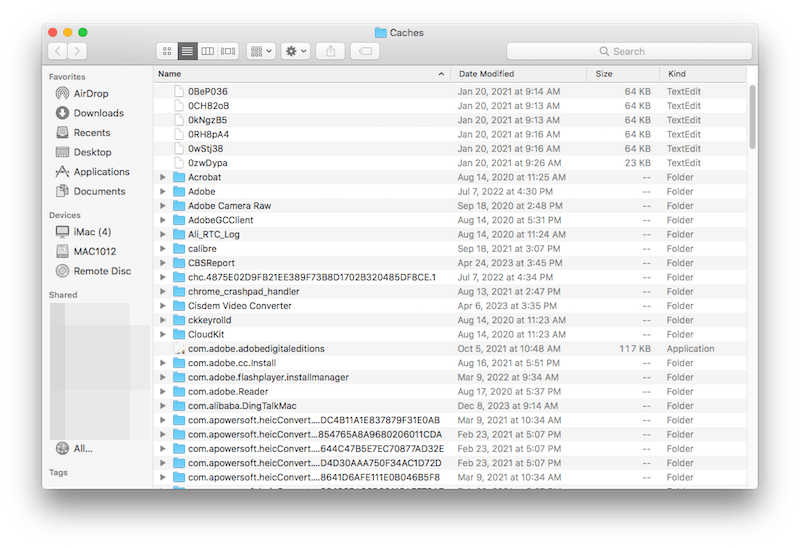
Task: Expand the CloudKit folder
Action: click(163, 334)
